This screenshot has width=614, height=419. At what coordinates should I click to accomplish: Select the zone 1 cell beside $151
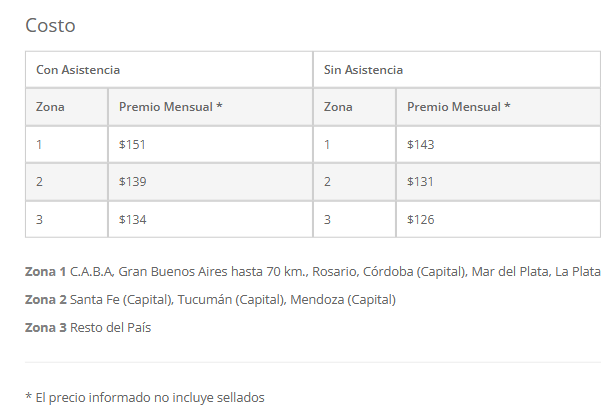tap(40, 145)
